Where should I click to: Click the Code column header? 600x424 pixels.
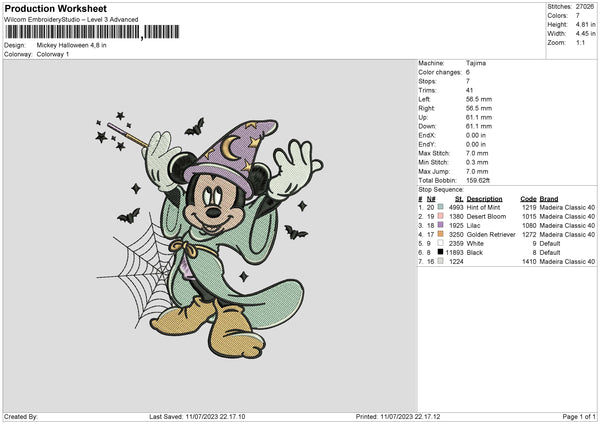pyautogui.click(x=528, y=198)
